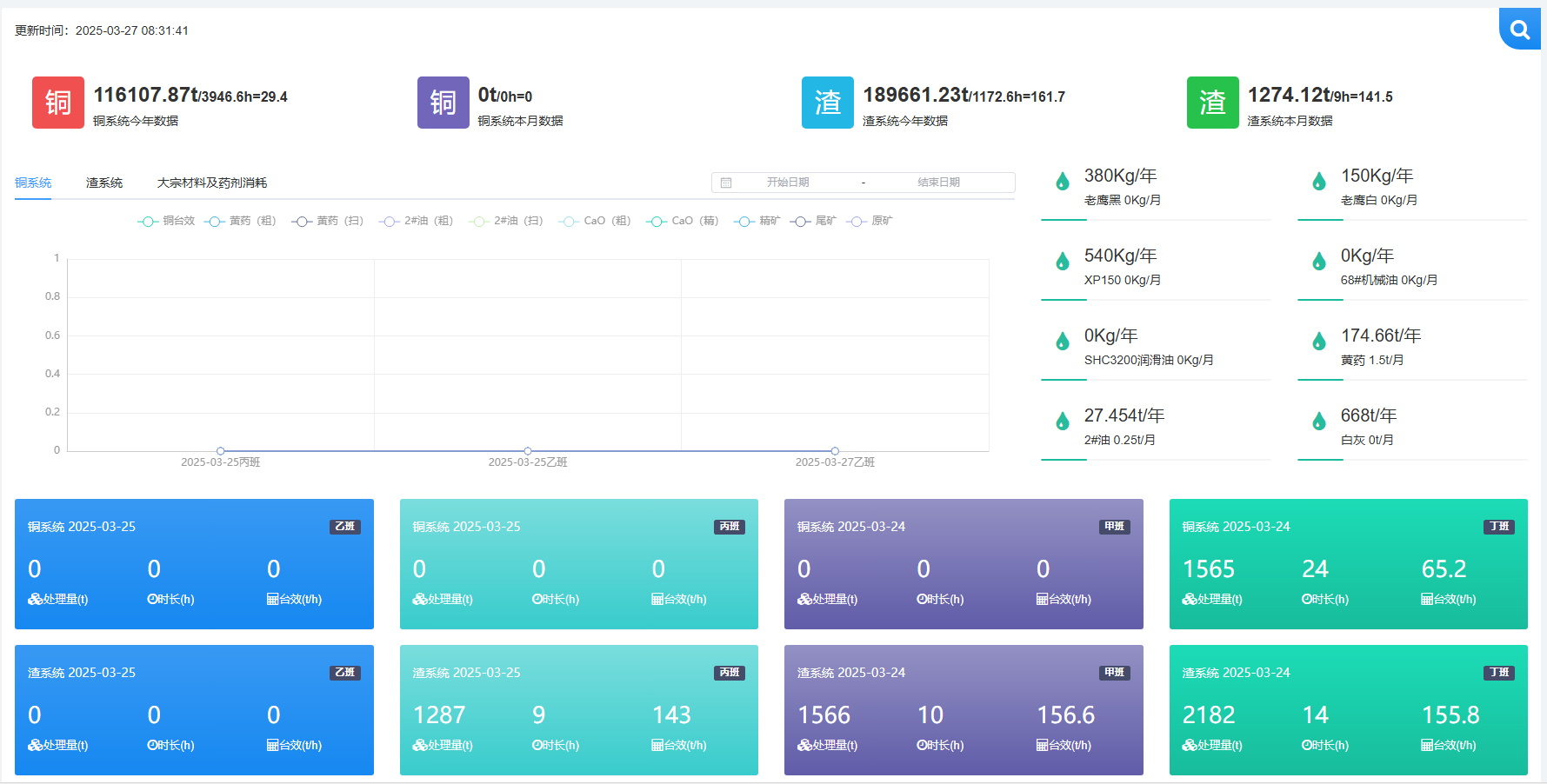Open the 开始日期 start date picker

tap(787, 183)
